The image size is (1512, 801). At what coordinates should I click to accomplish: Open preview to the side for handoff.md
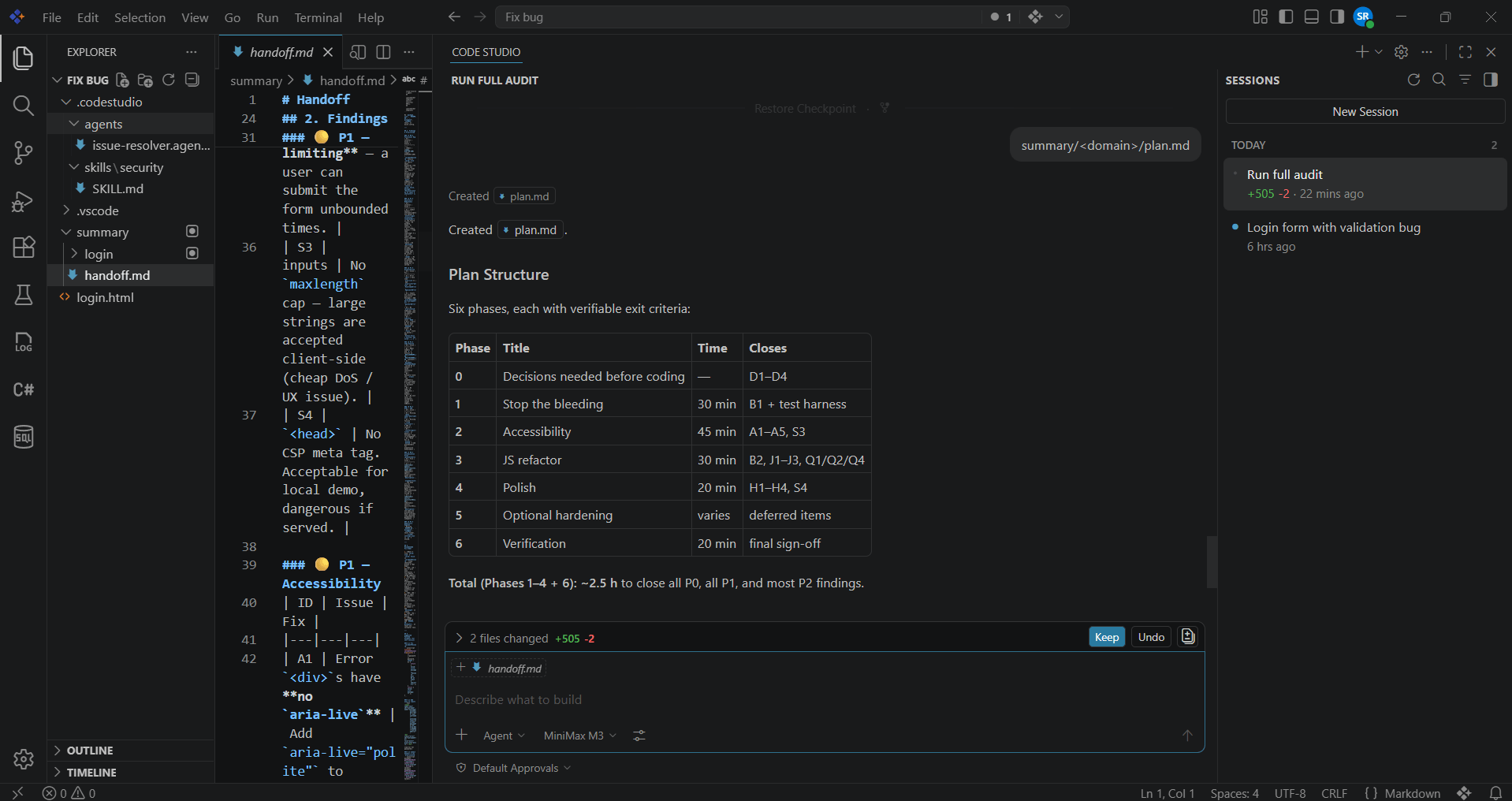(358, 52)
